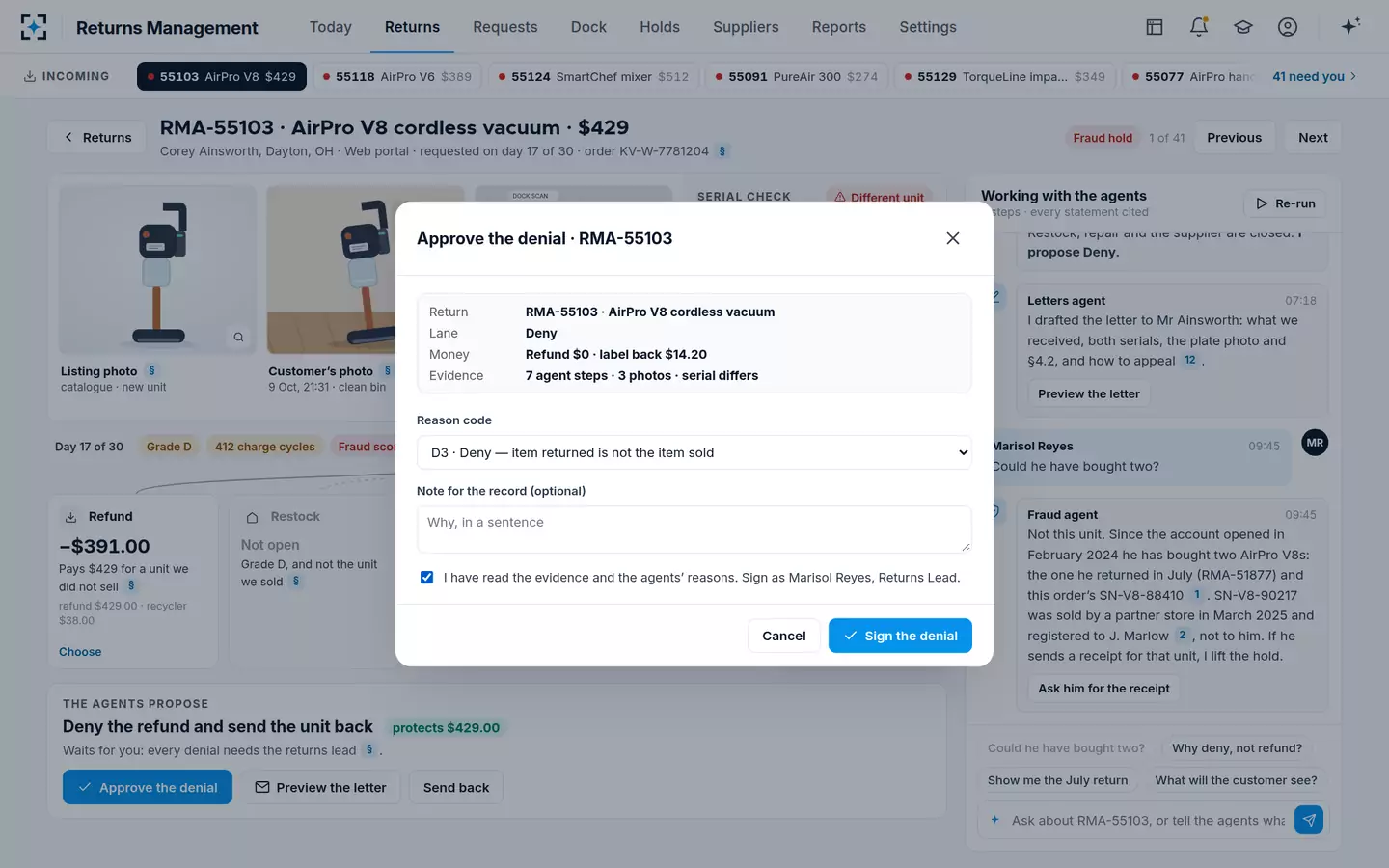Click Marisol Reyes MR avatar

pos(1315,443)
